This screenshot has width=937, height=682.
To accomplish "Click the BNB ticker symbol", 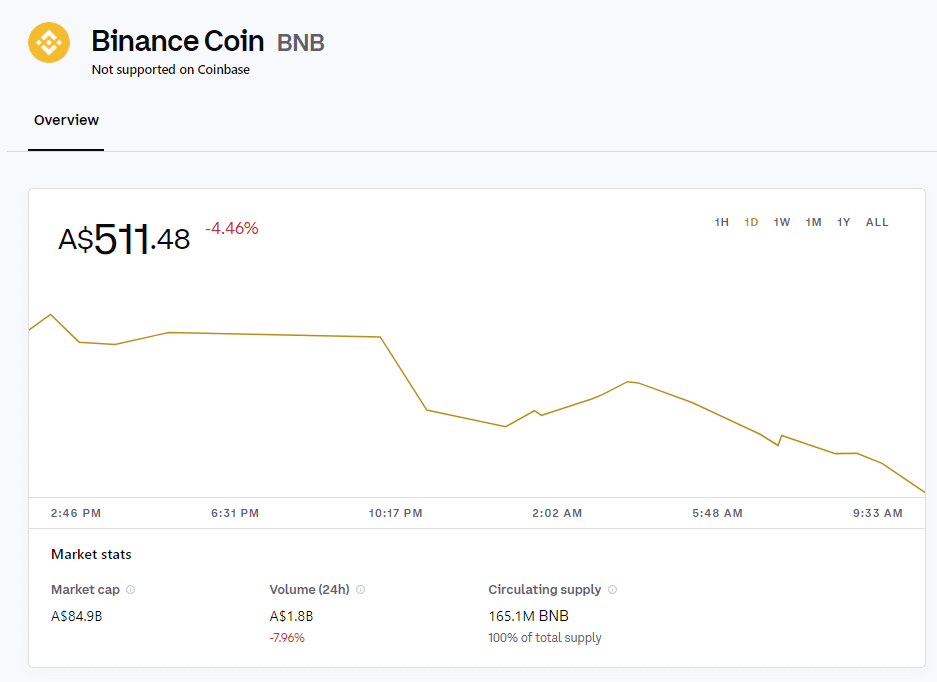I will 301,43.
